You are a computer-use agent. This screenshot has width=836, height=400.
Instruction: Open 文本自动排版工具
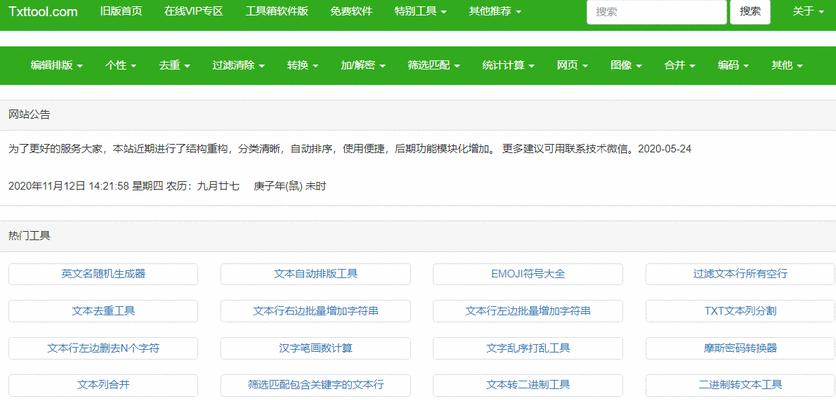(316, 274)
